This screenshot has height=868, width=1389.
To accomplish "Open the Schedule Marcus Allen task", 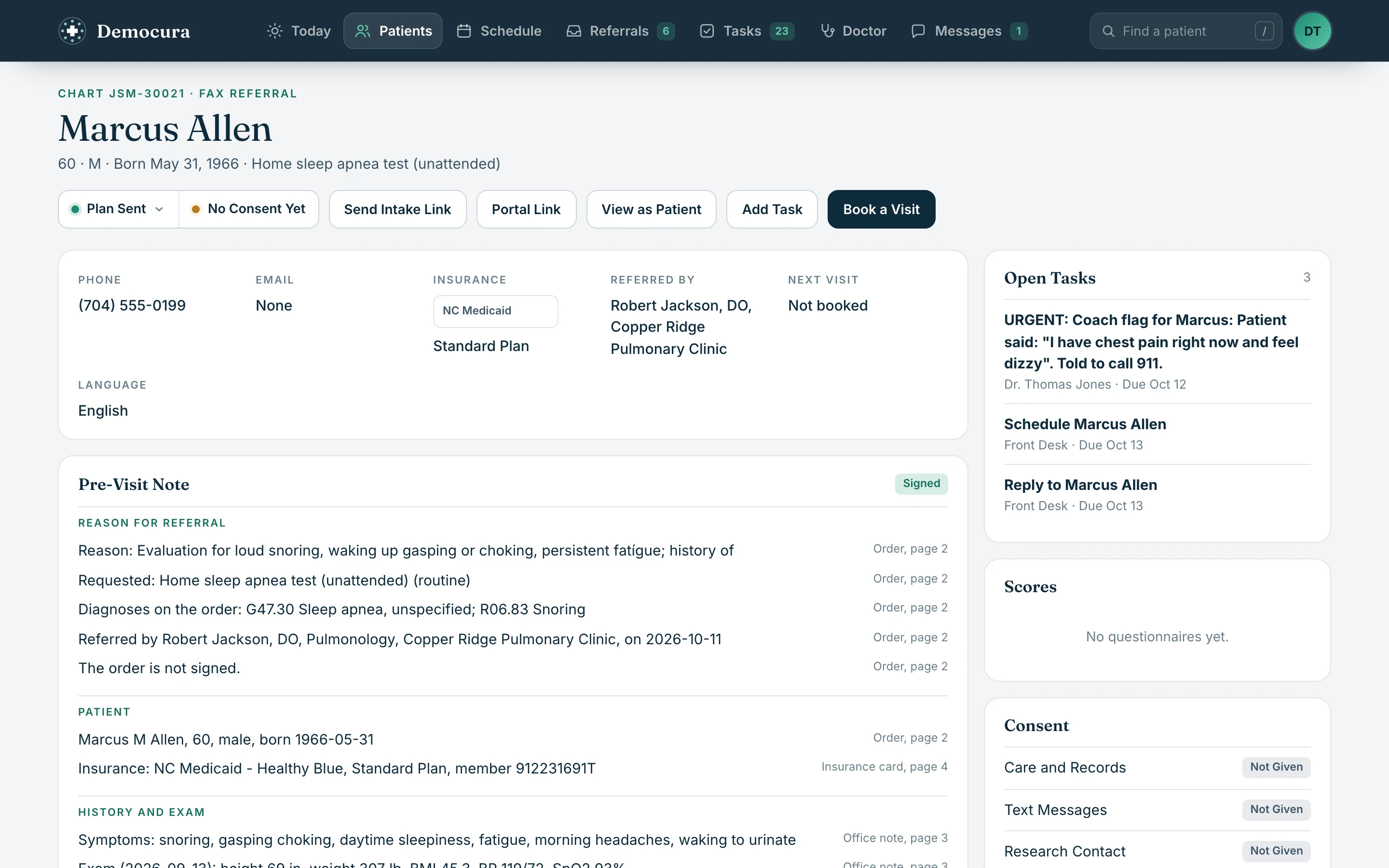I will tap(1157, 434).
